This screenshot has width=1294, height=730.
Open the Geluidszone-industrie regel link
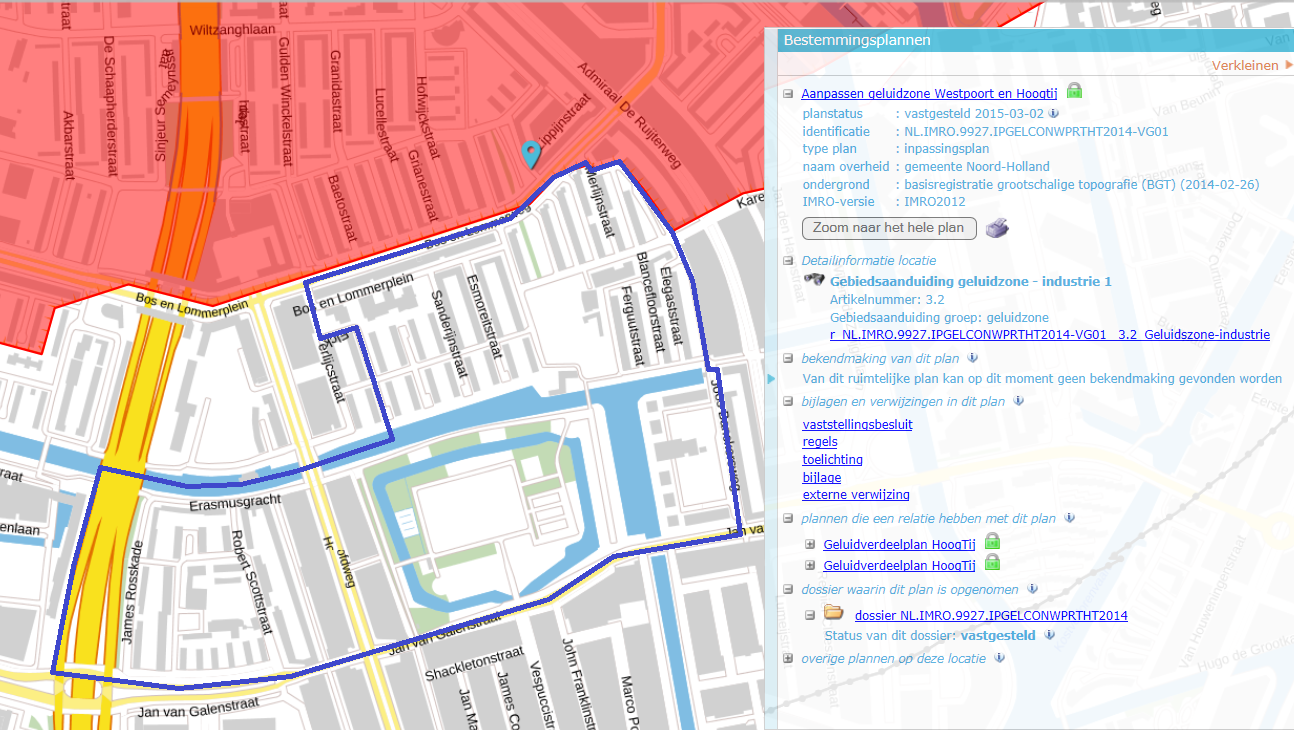(x=1050, y=335)
